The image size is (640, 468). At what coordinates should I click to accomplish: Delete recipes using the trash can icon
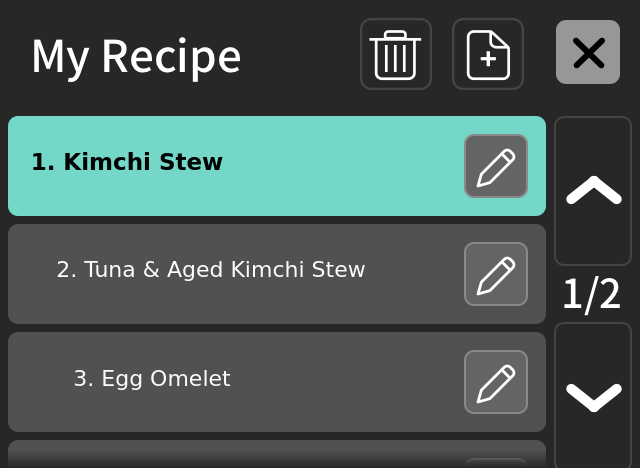(x=396, y=54)
